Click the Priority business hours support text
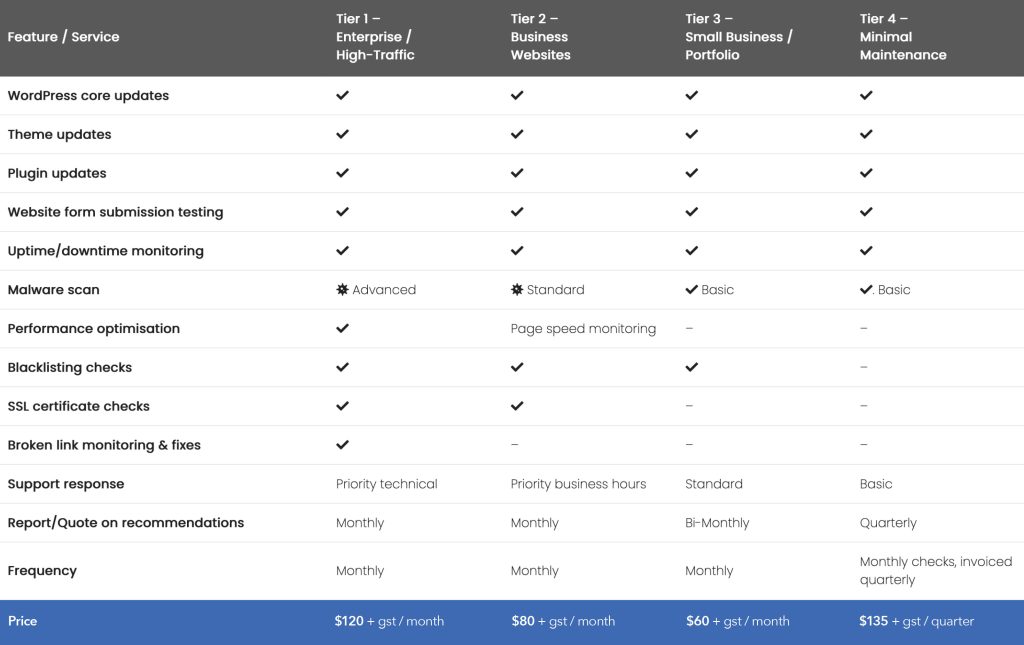This screenshot has width=1024, height=645. coord(578,484)
